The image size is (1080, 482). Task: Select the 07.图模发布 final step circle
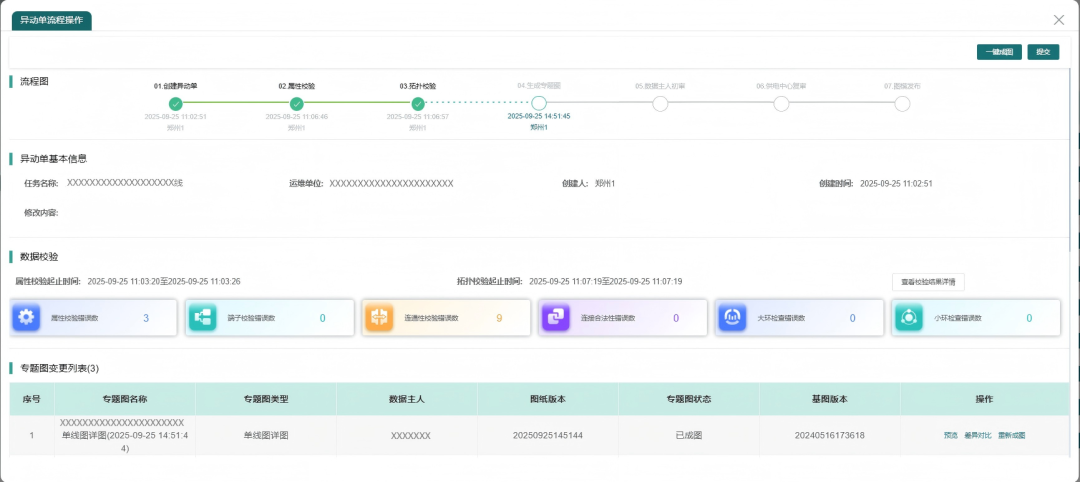[902, 104]
